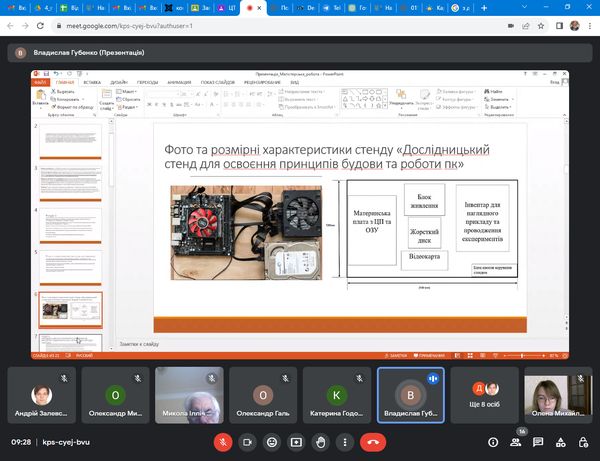The image size is (600, 461).
Task: Open the emoji reactions panel
Action: click(x=271, y=440)
